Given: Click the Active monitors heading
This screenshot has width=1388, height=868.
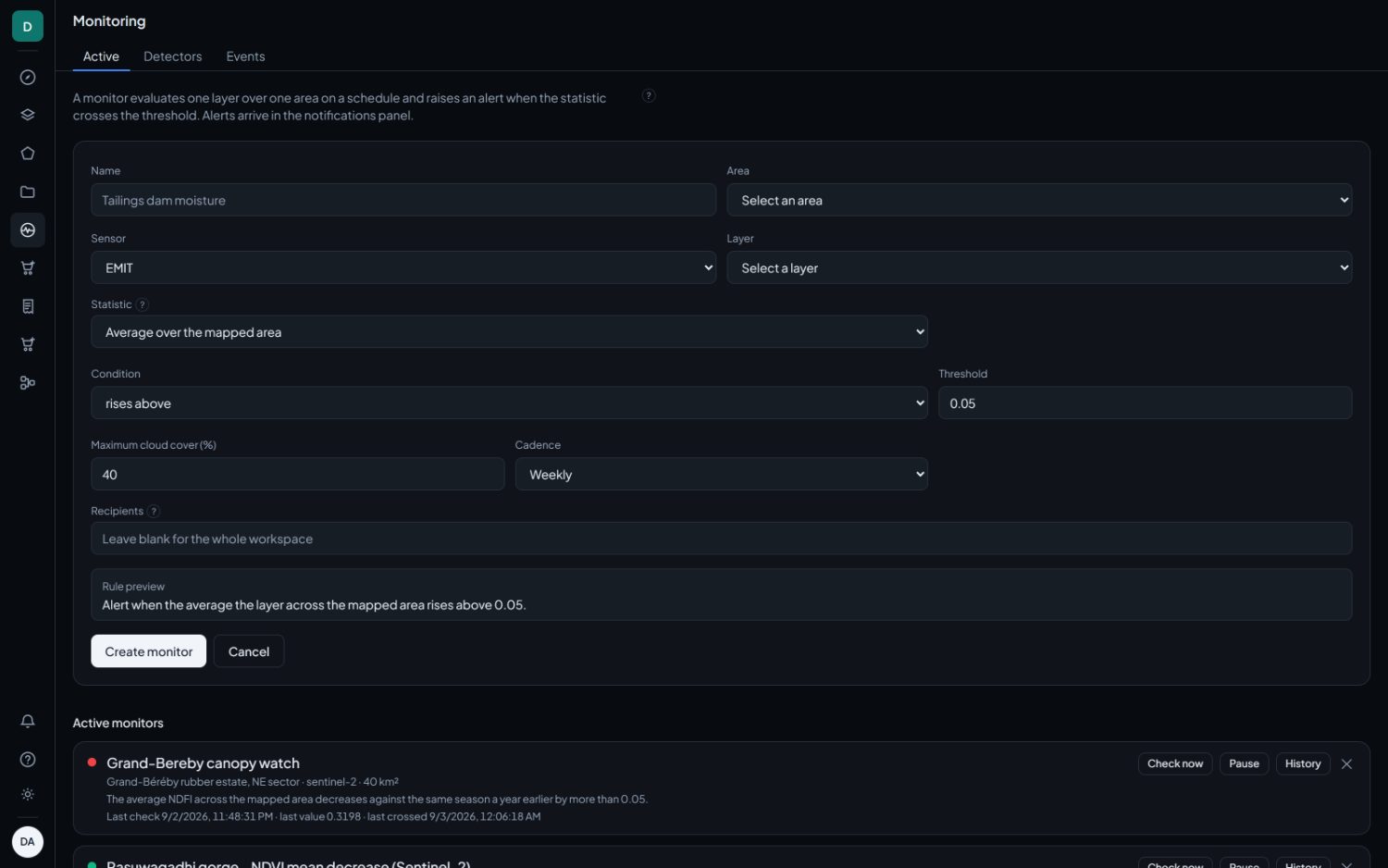Looking at the screenshot, I should tap(118, 723).
